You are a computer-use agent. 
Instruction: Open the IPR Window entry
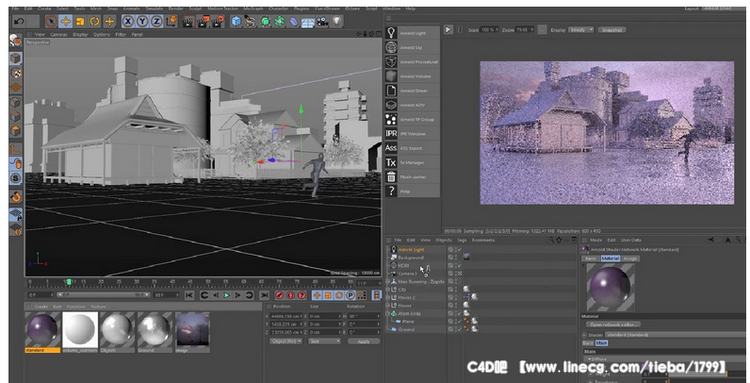(x=412, y=133)
